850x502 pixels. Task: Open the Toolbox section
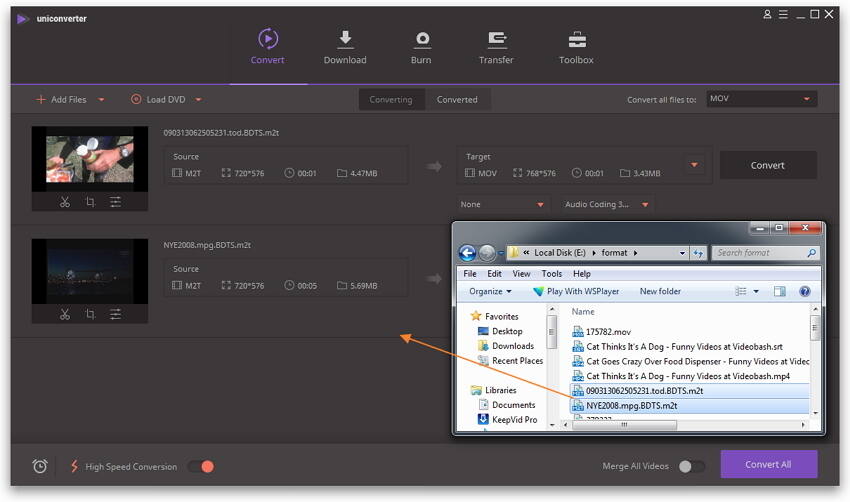576,48
